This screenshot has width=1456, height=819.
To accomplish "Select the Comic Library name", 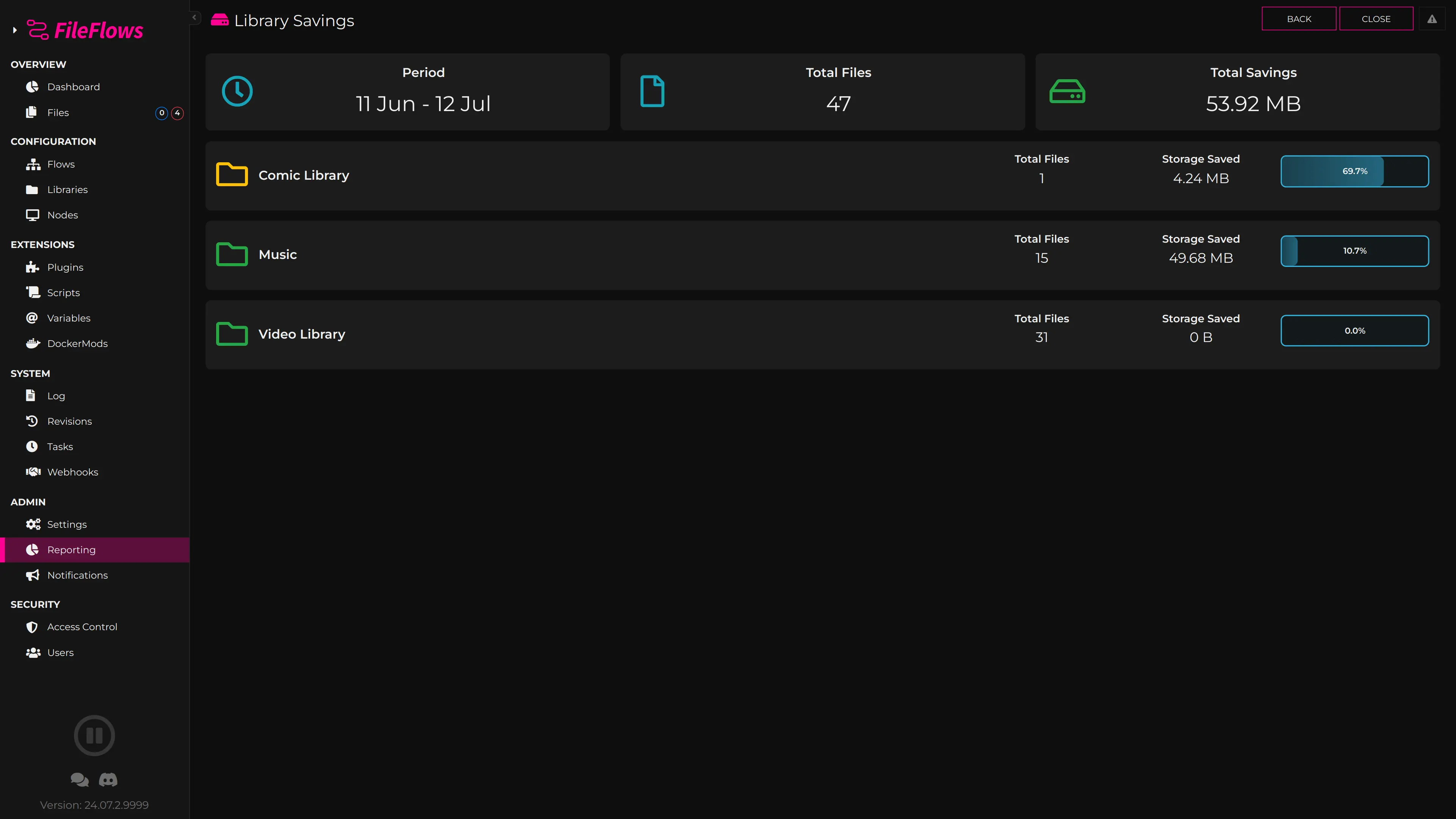I will coord(303,175).
